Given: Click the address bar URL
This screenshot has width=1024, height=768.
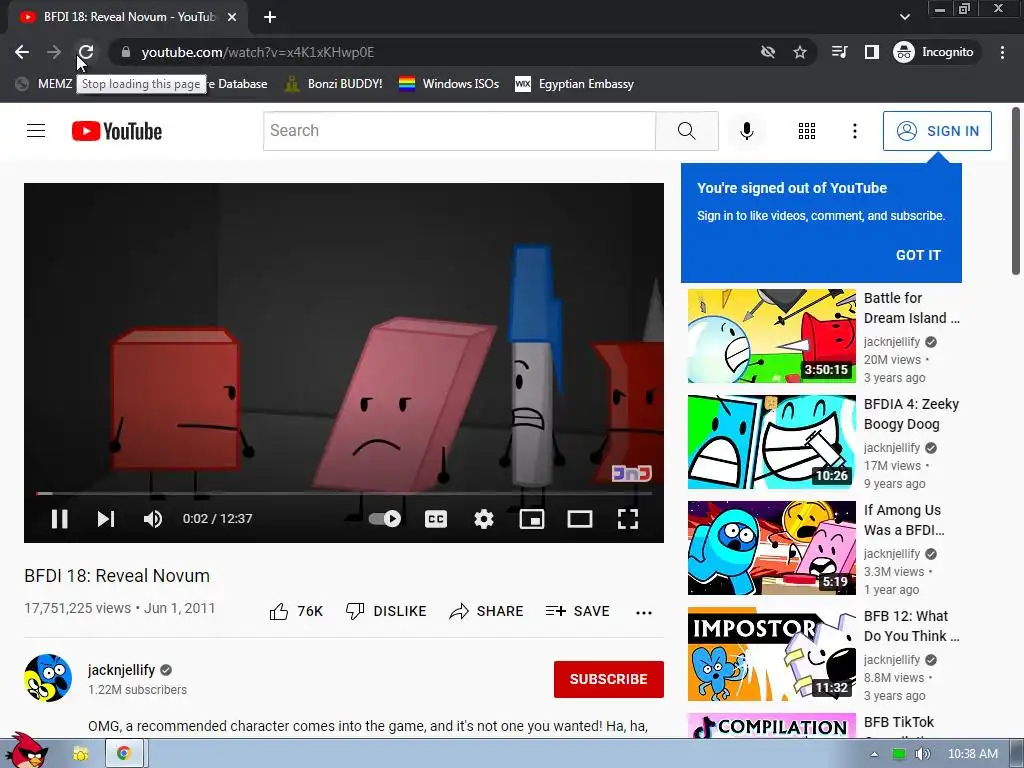Looking at the screenshot, I should coord(257,52).
